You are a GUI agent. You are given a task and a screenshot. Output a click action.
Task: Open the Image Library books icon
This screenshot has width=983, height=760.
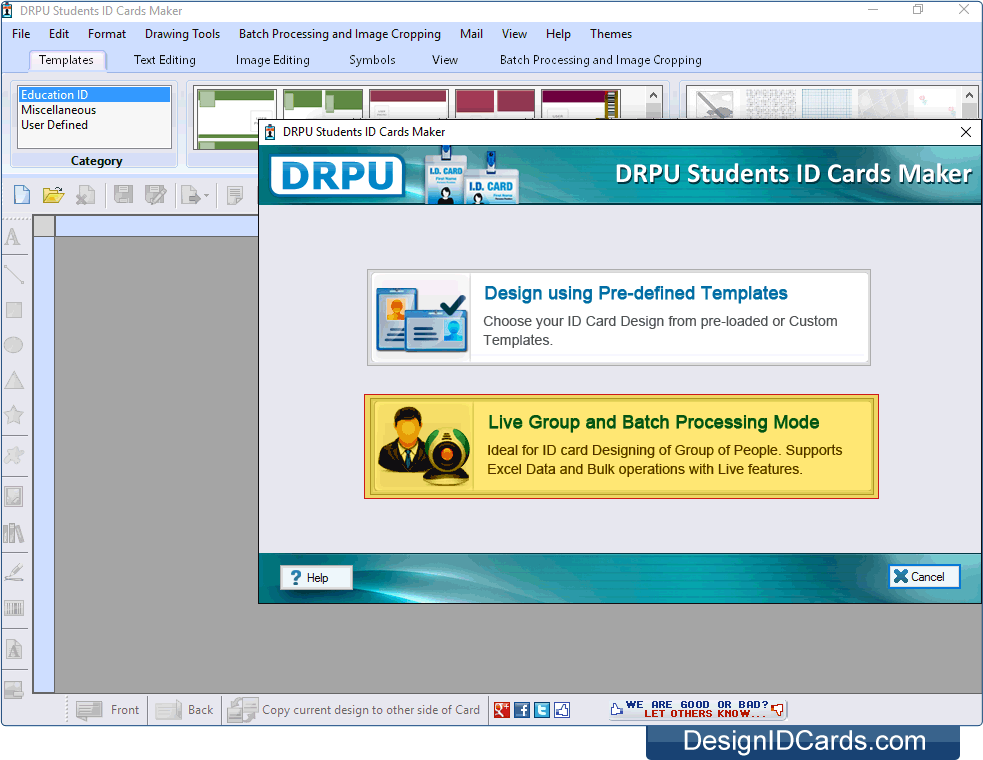click(13, 534)
